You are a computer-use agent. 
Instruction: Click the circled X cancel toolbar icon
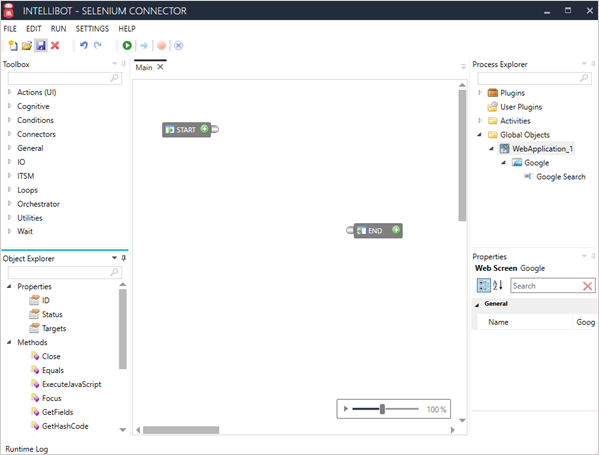[x=178, y=46]
